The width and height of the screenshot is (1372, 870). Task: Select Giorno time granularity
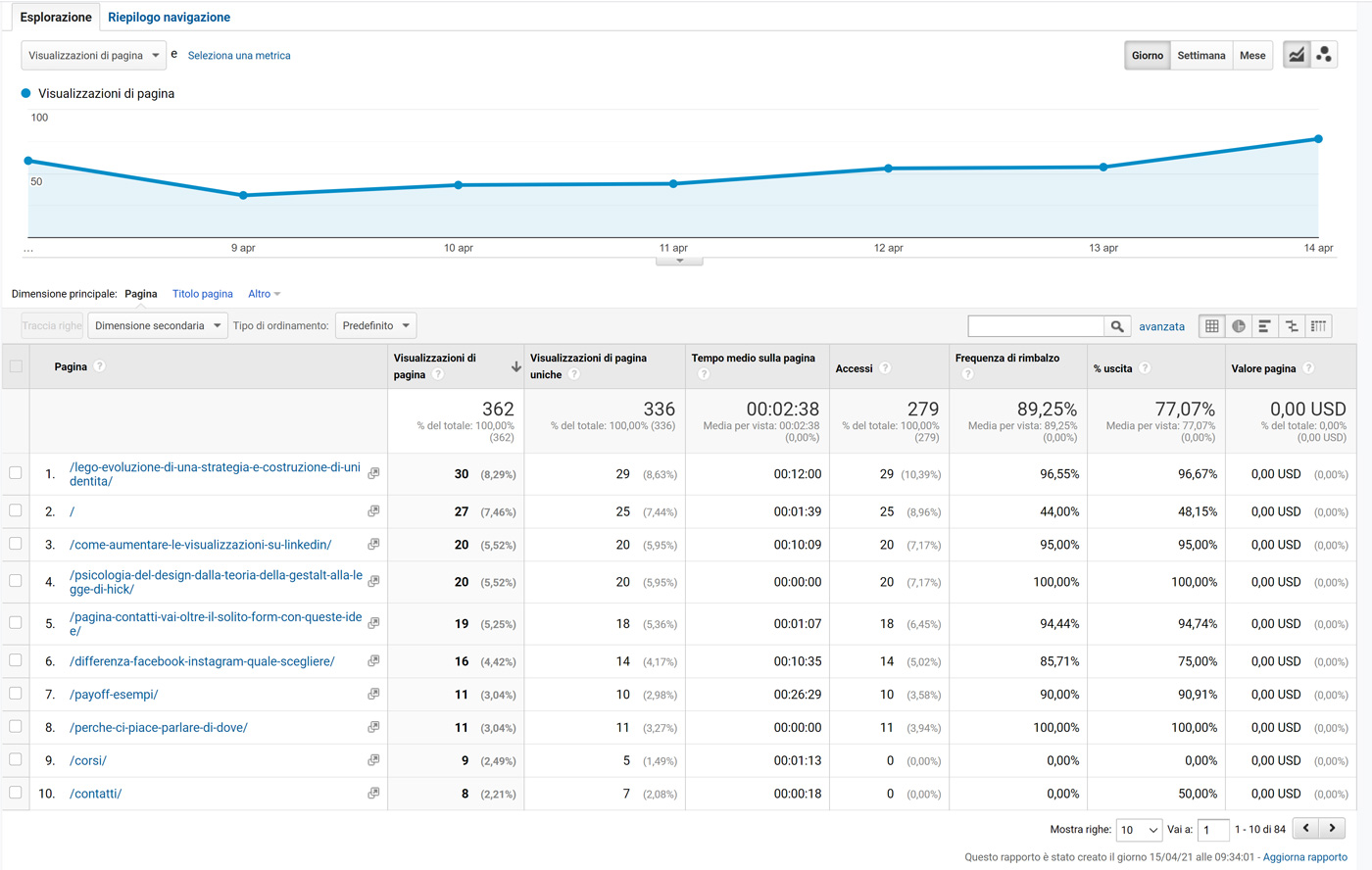point(1148,55)
